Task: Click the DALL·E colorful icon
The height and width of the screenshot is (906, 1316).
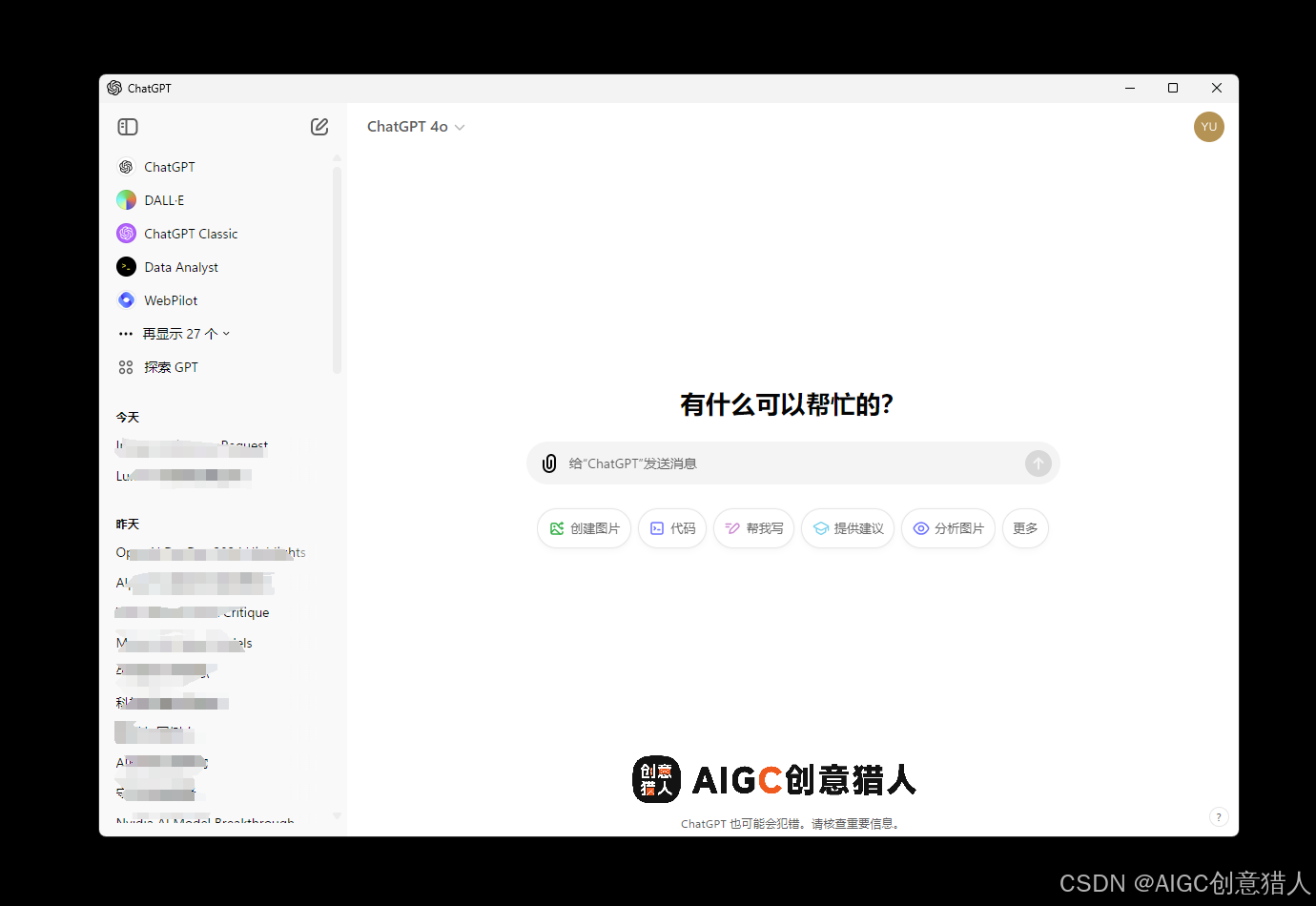Action: click(x=126, y=200)
